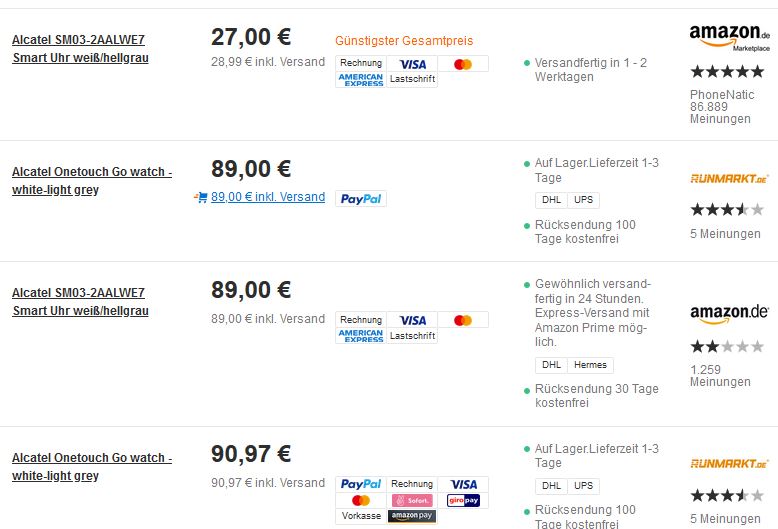Click the amazon pay icon

pos(412,516)
